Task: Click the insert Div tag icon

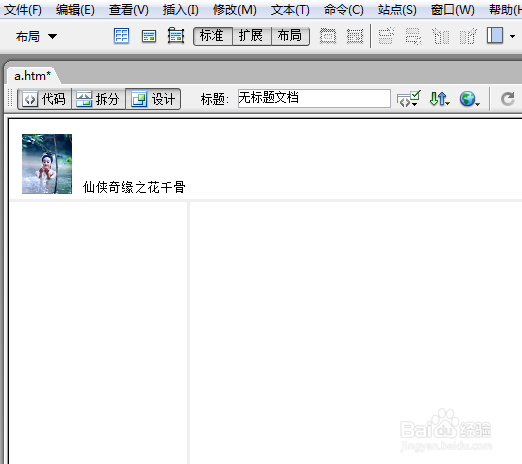Action: pyautogui.click(x=149, y=36)
